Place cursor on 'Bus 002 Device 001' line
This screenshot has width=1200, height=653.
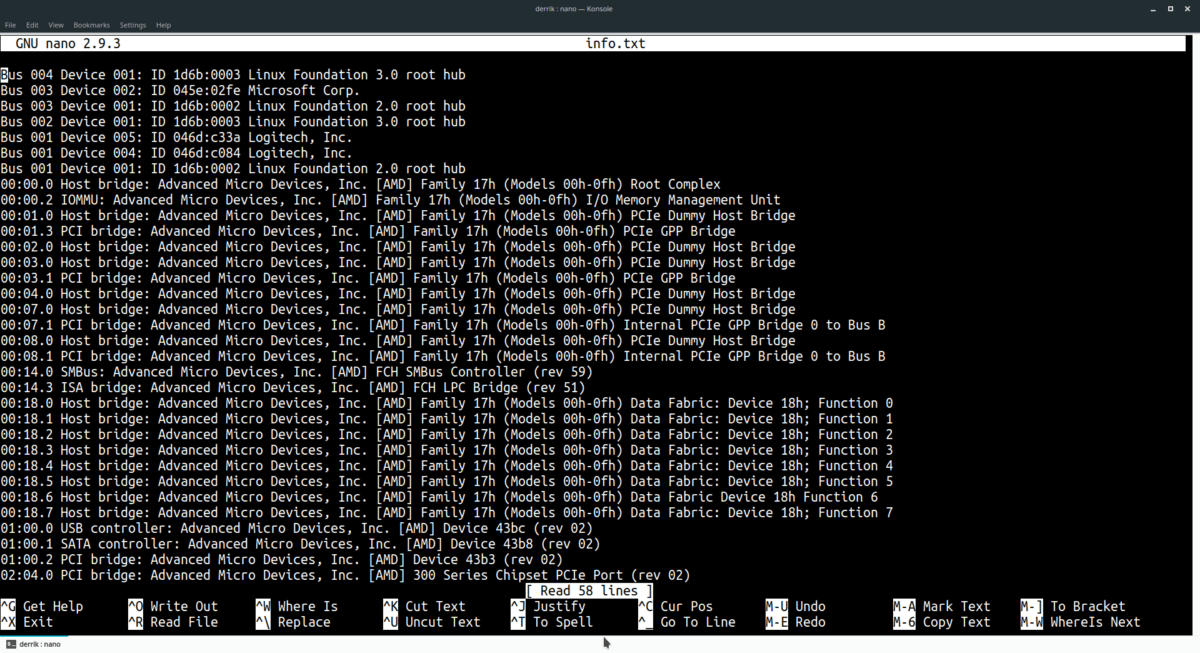(x=233, y=122)
